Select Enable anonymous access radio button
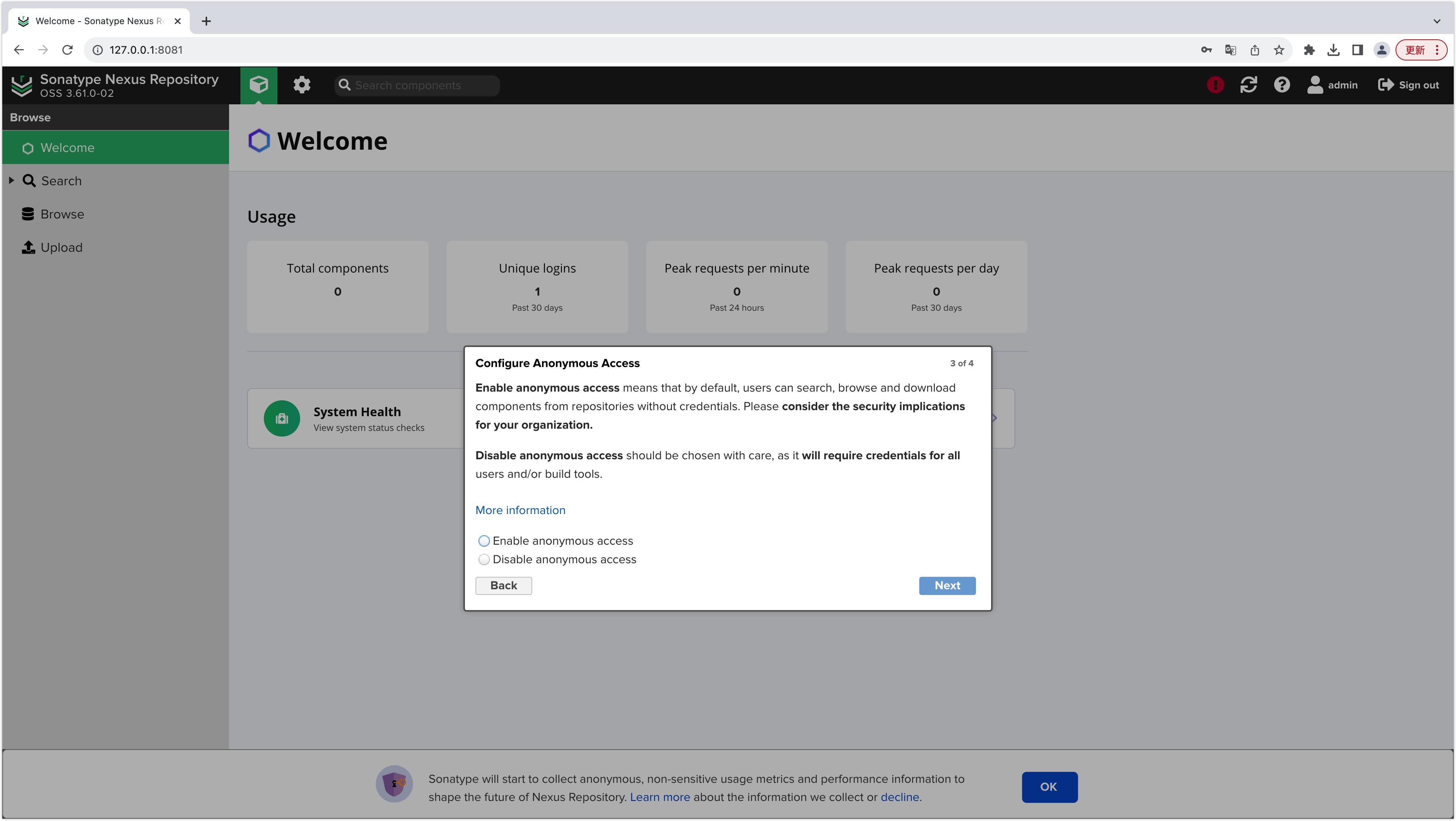Viewport: 1456px width, 821px height. 484,541
